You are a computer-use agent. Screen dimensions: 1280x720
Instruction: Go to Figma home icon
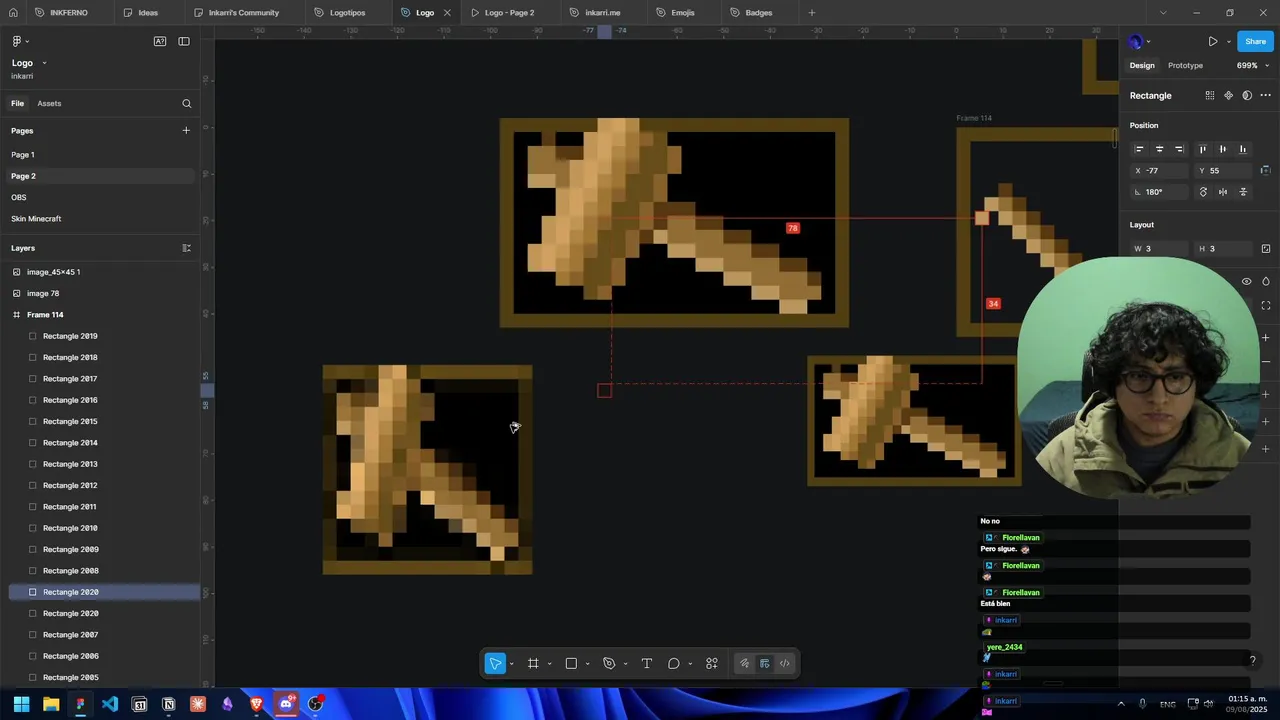(13, 13)
